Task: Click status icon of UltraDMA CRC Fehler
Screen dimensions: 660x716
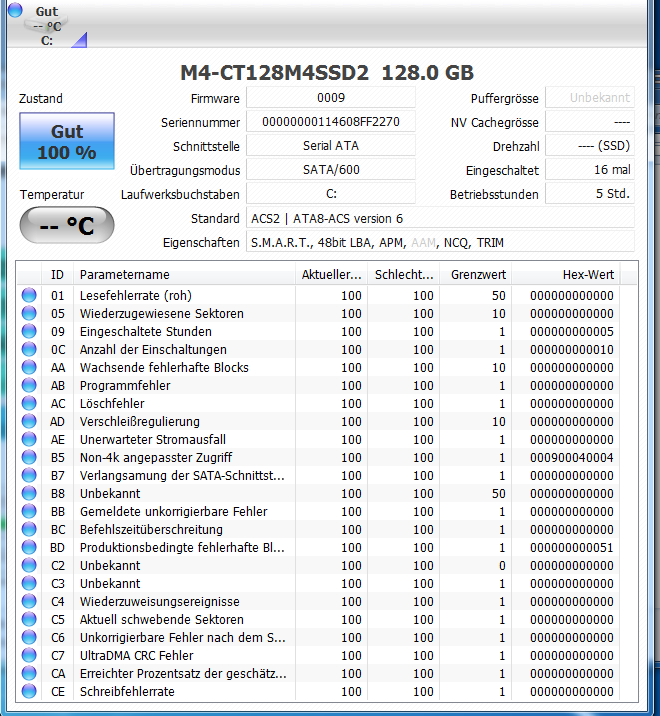Action: tap(29, 655)
